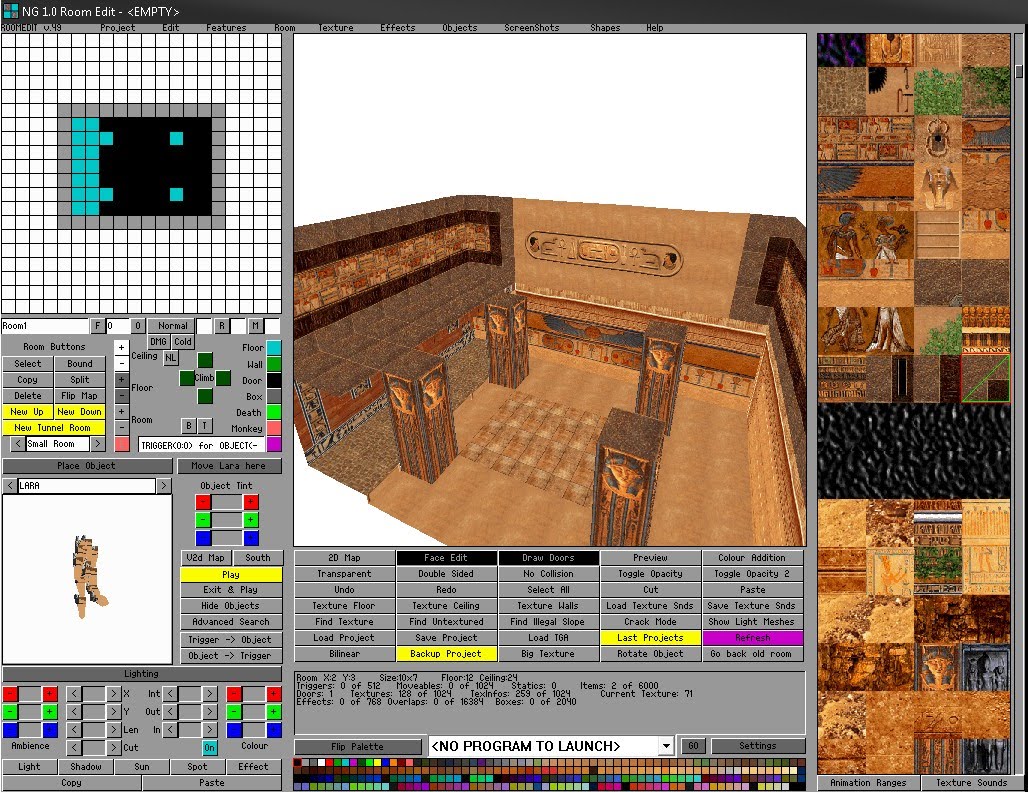Click the green Climb square above the Climb label

coord(205,360)
